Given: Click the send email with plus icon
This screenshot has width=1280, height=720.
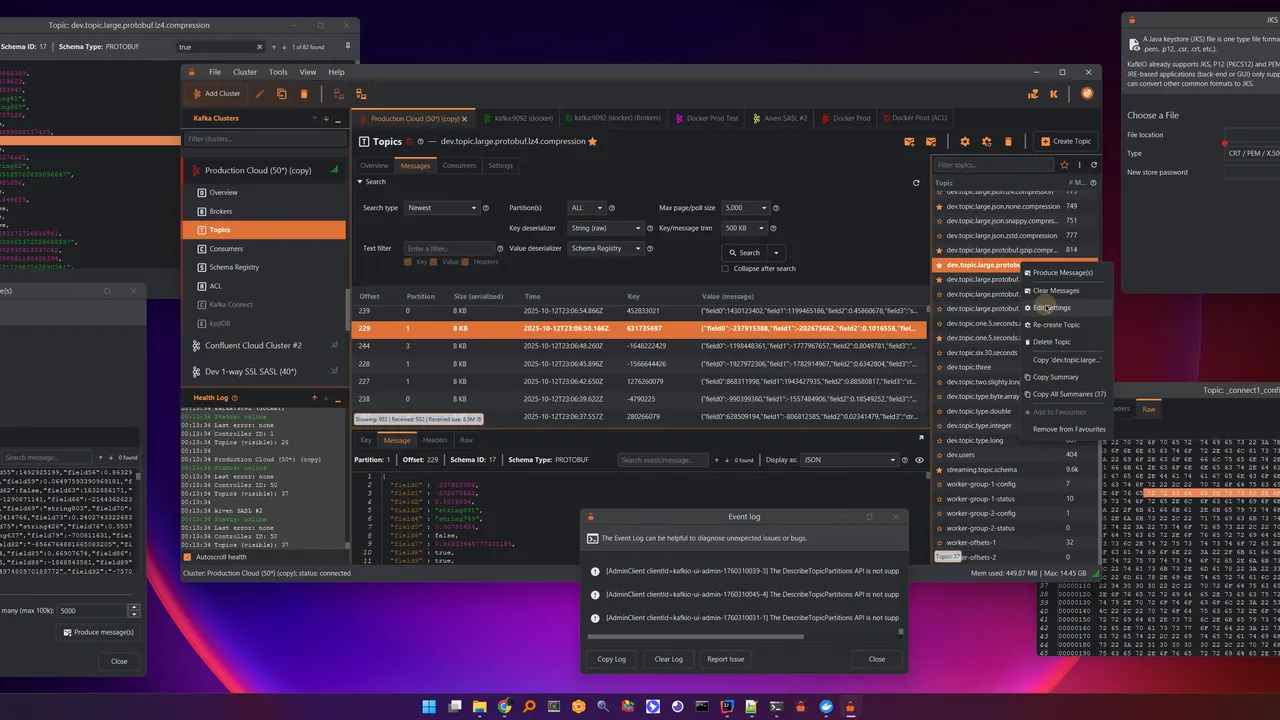Looking at the screenshot, I should 909,142.
